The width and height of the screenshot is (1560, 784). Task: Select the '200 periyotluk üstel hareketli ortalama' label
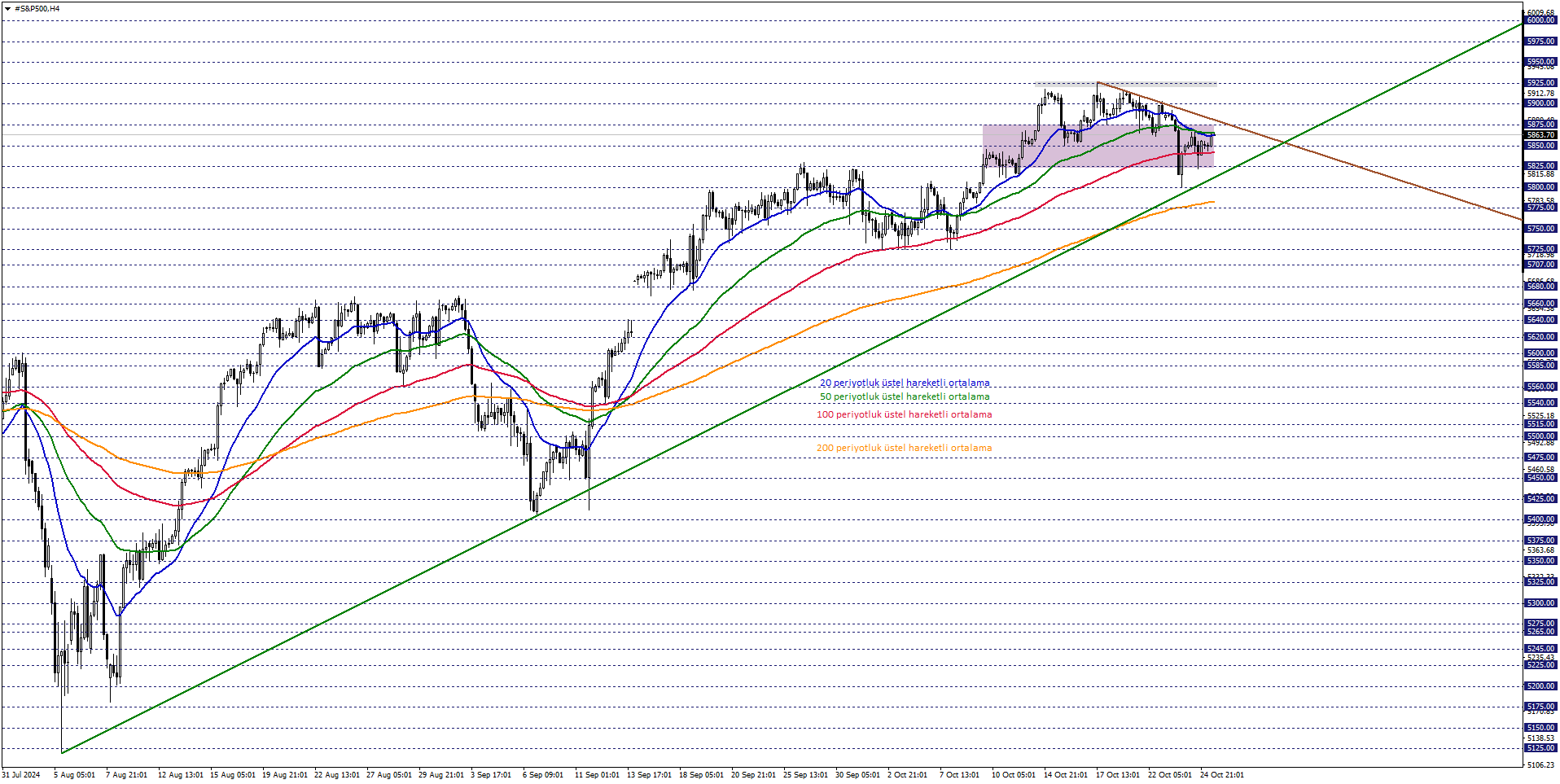[x=905, y=448]
